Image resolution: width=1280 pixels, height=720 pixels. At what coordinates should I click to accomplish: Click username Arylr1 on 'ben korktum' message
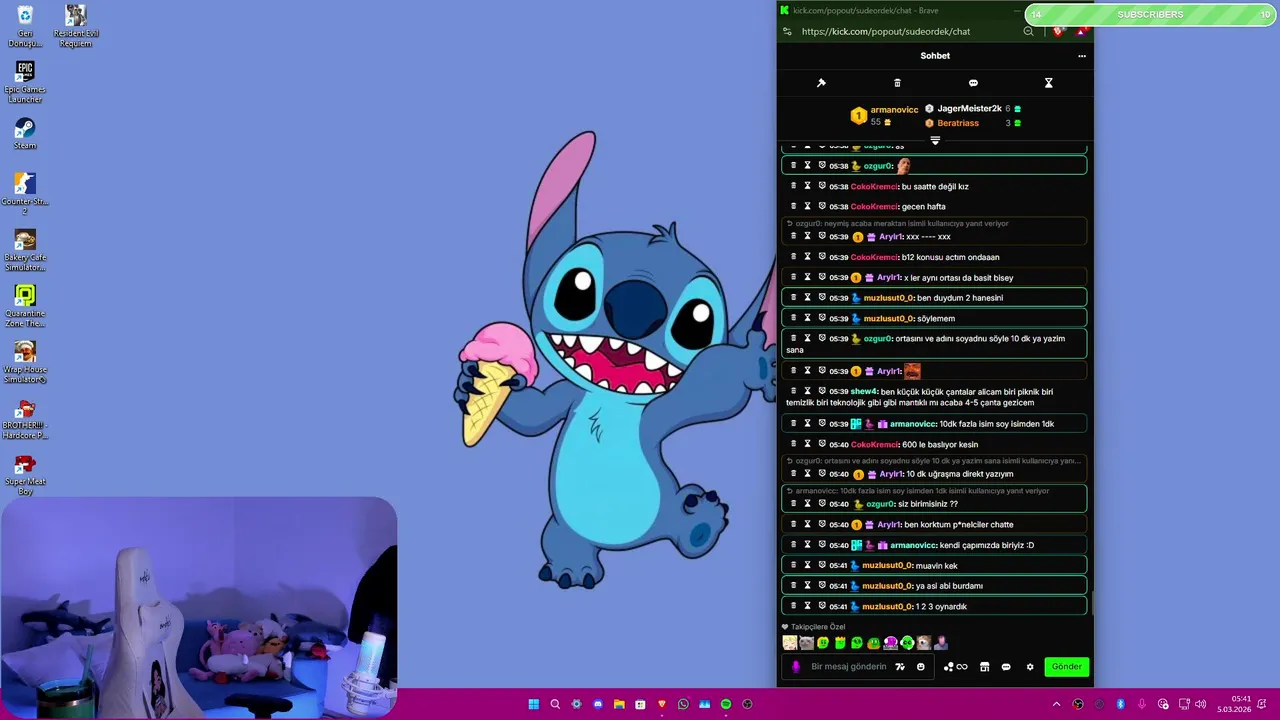pos(889,524)
